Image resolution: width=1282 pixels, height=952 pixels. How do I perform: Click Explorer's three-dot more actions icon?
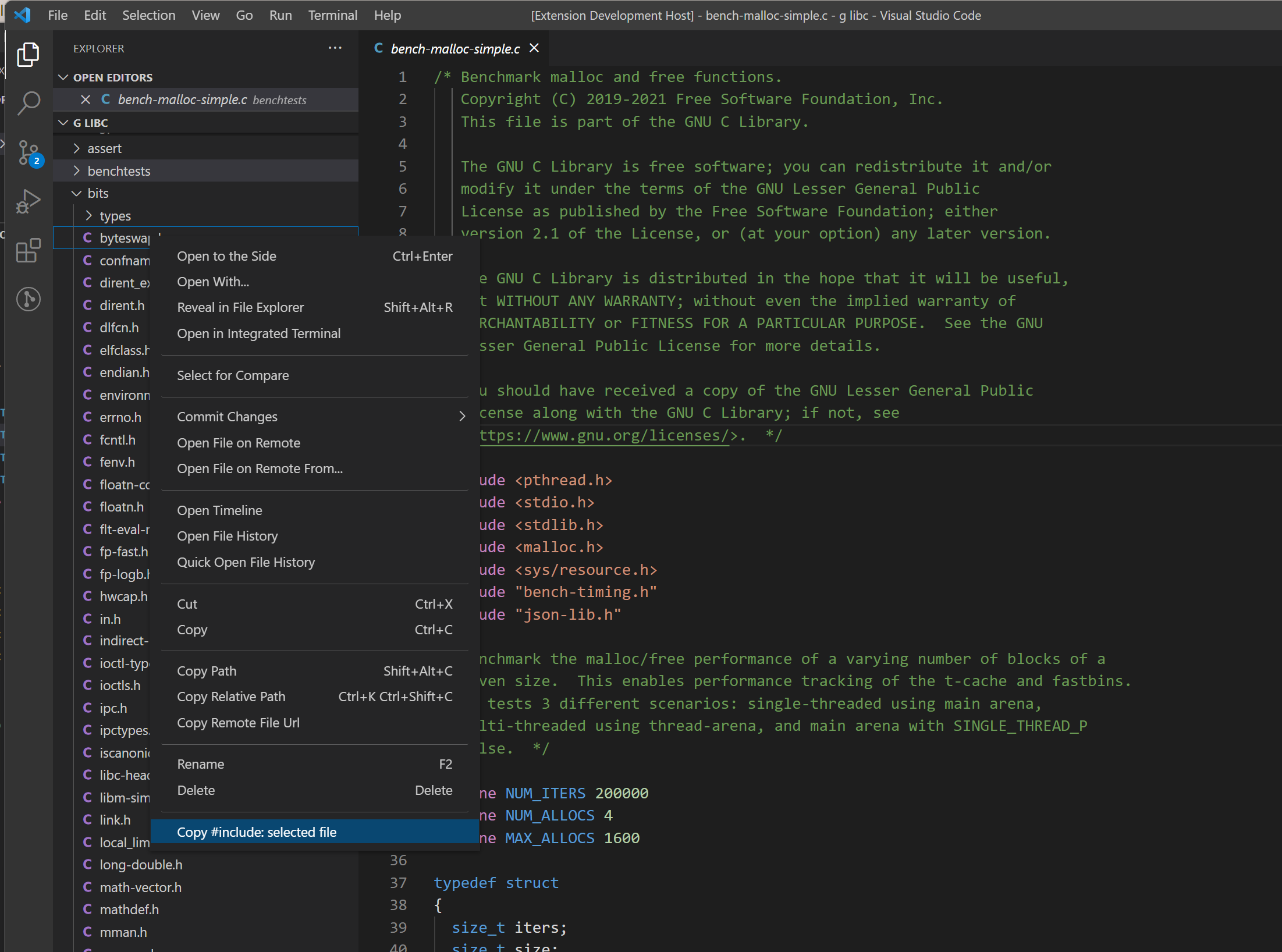[x=335, y=48]
